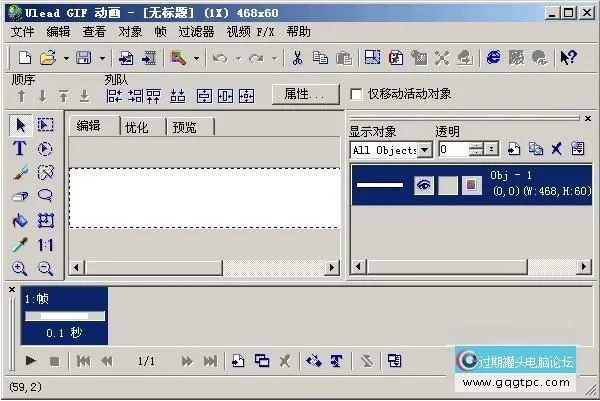Play the animation in the frame panel
600x401 pixels.
(31, 361)
